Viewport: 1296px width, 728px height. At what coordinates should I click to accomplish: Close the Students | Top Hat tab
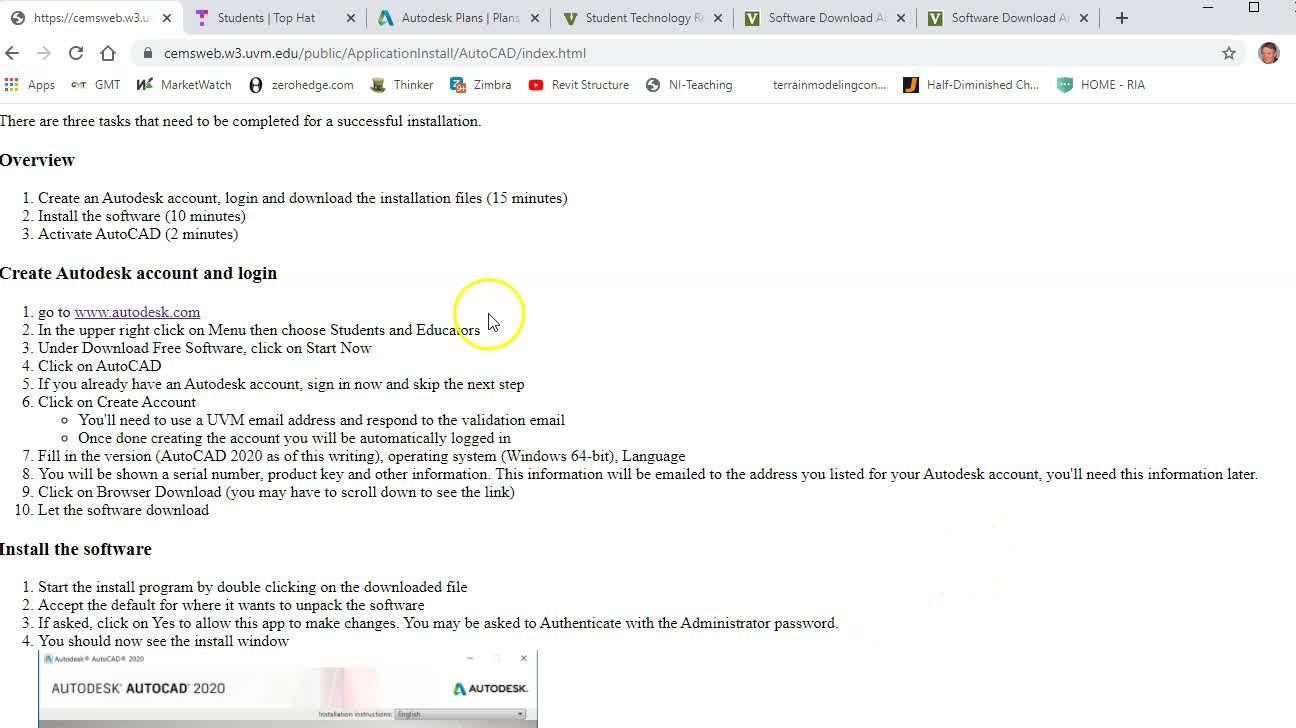click(x=350, y=18)
